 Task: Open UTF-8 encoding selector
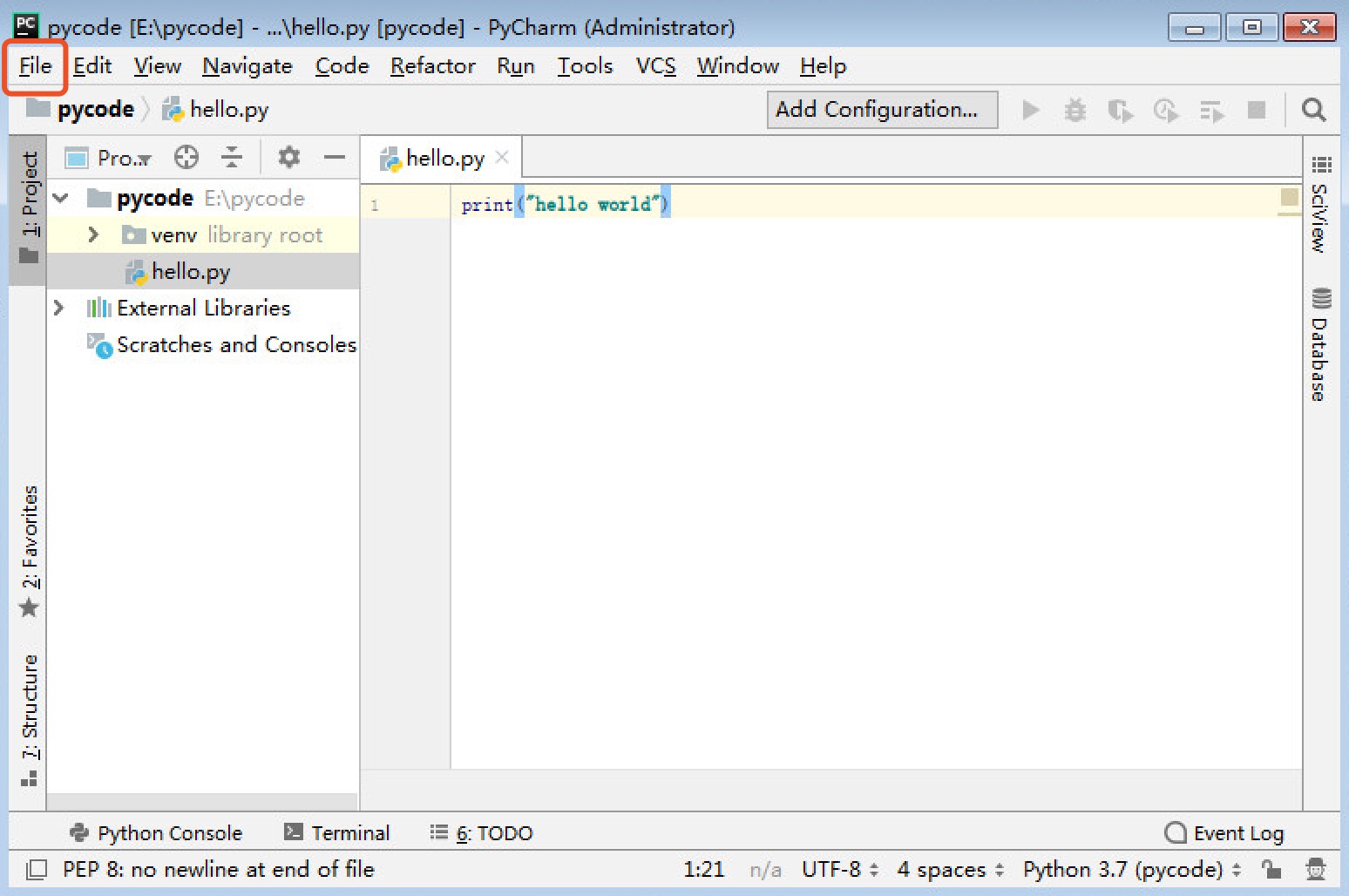(840, 869)
